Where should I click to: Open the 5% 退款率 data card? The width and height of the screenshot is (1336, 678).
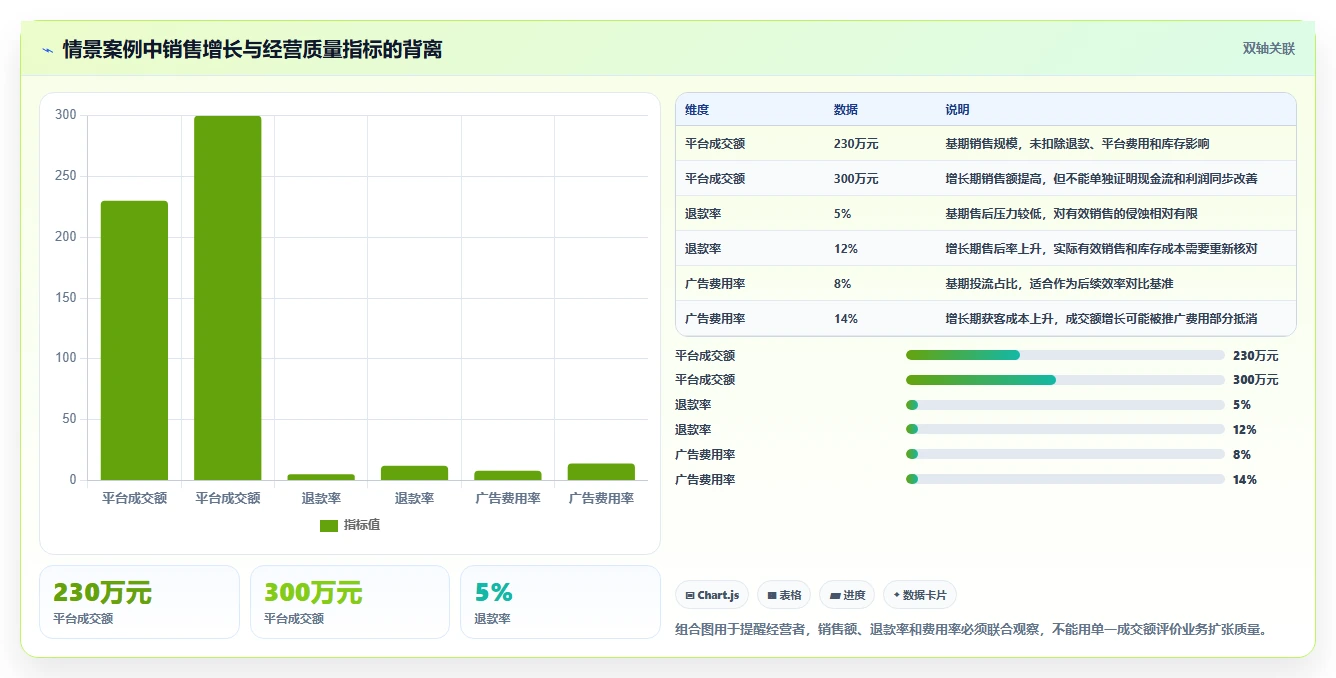coord(561,602)
